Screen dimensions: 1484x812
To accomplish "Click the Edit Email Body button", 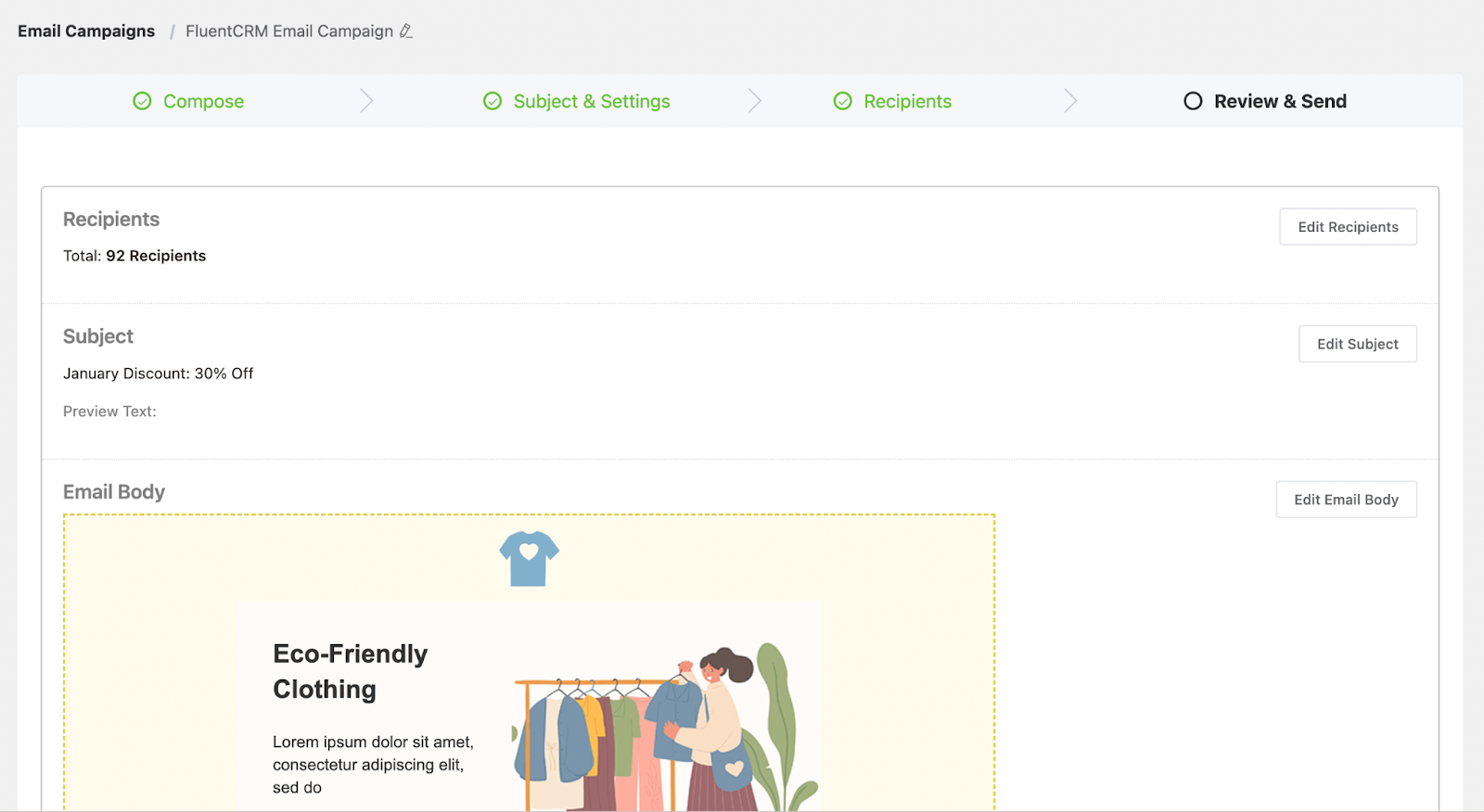I will pos(1346,500).
